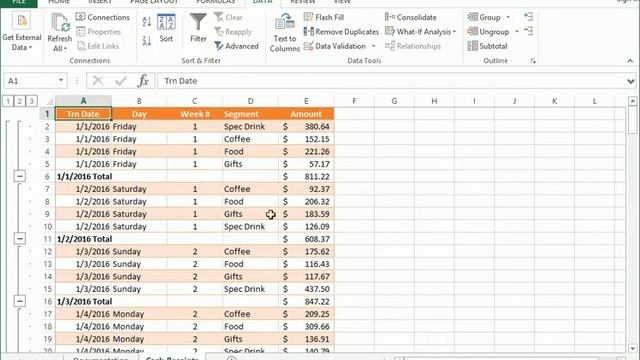Open Outline dialog launcher
Screen dimensions: 640x360
(533, 61)
